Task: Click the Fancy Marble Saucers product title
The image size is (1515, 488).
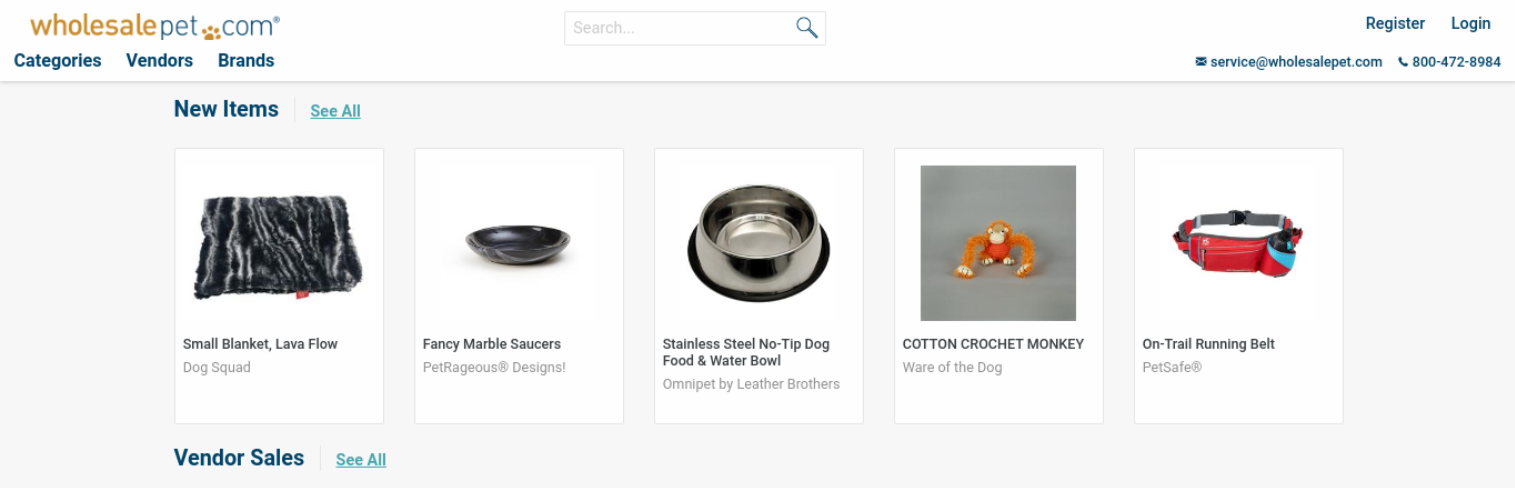Action: [x=492, y=344]
